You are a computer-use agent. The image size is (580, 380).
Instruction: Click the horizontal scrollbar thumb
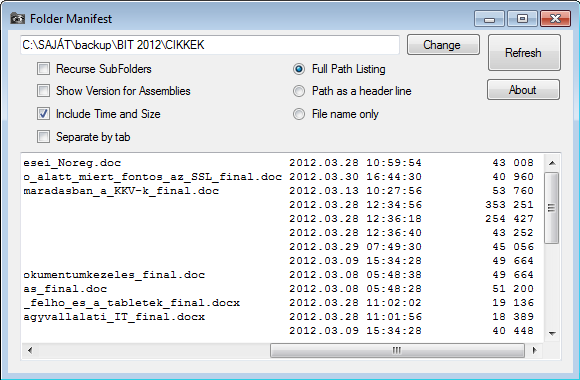pos(397,350)
